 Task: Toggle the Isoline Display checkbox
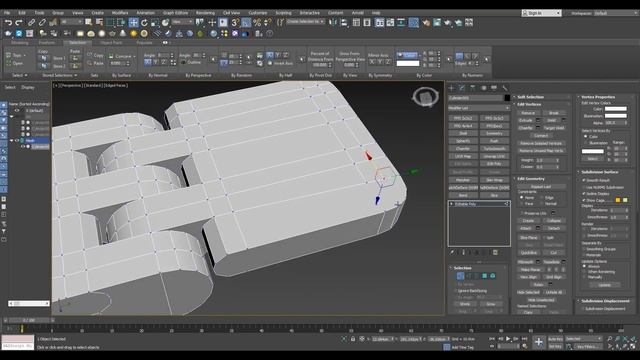[x=584, y=193]
